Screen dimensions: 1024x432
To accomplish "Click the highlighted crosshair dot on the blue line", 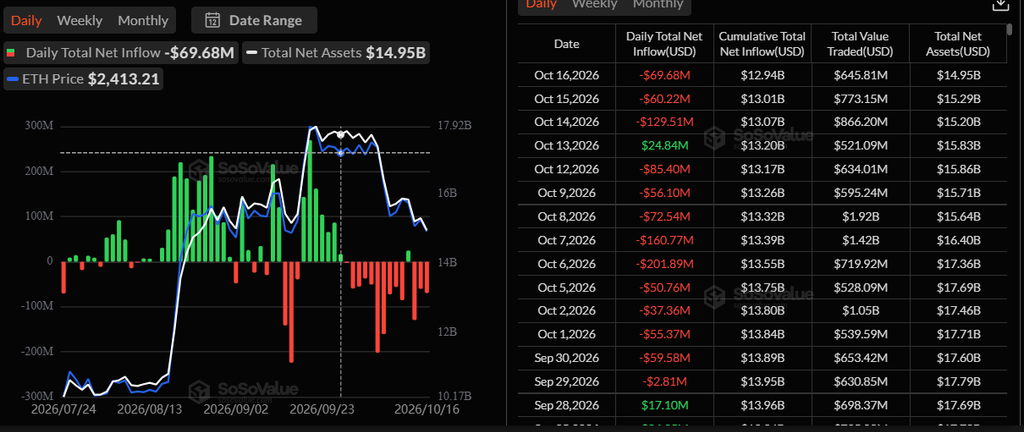I will click(x=340, y=153).
